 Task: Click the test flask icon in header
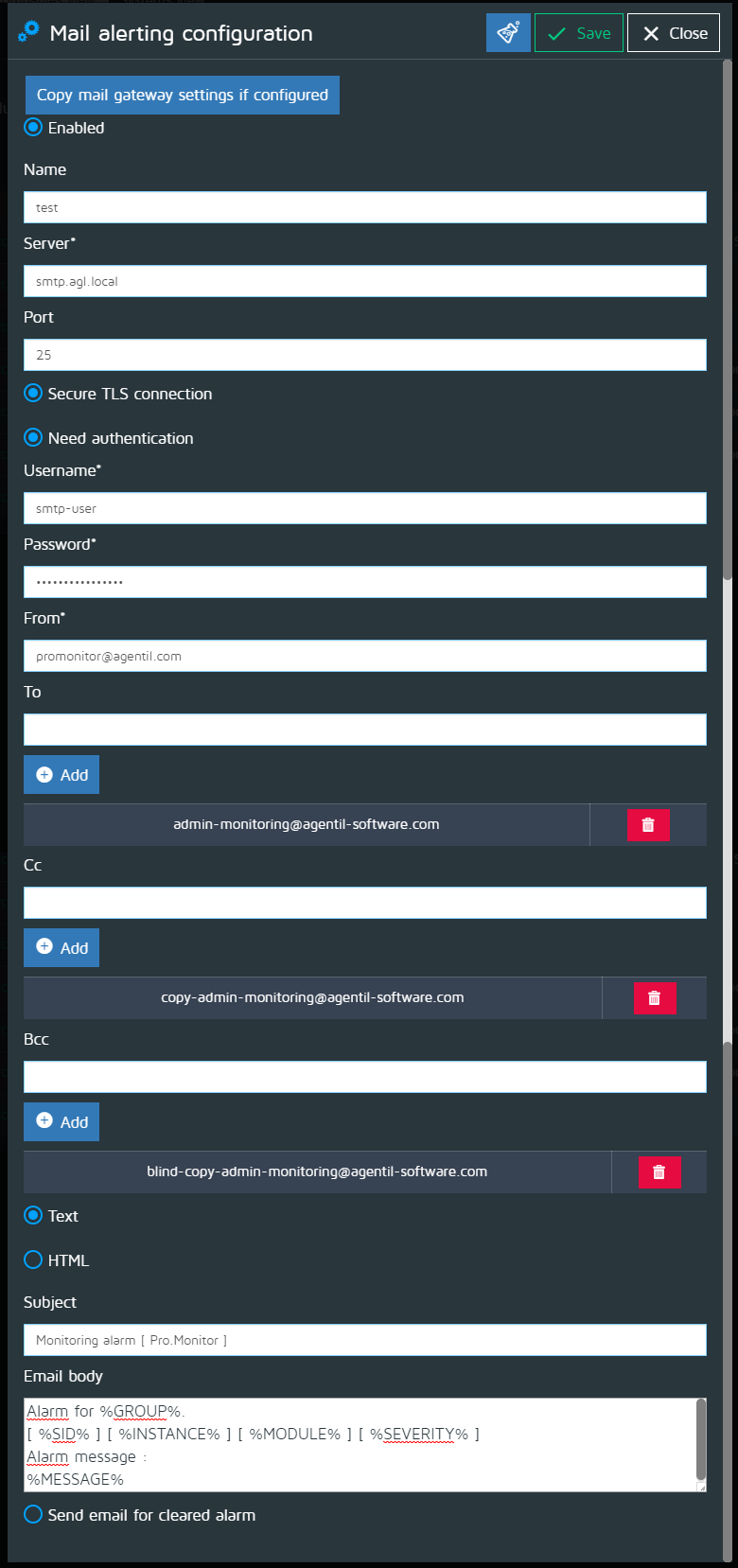coord(508,33)
